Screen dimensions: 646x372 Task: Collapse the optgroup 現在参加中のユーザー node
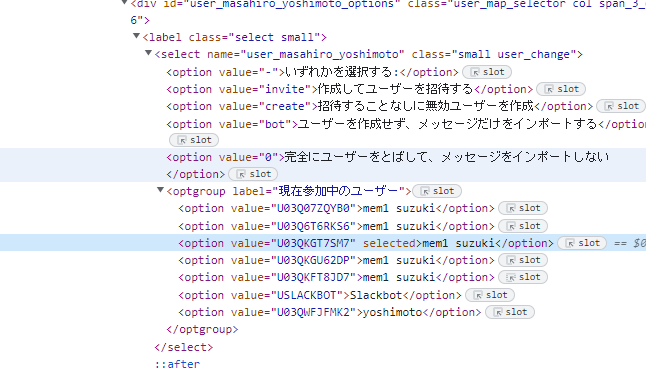point(160,190)
